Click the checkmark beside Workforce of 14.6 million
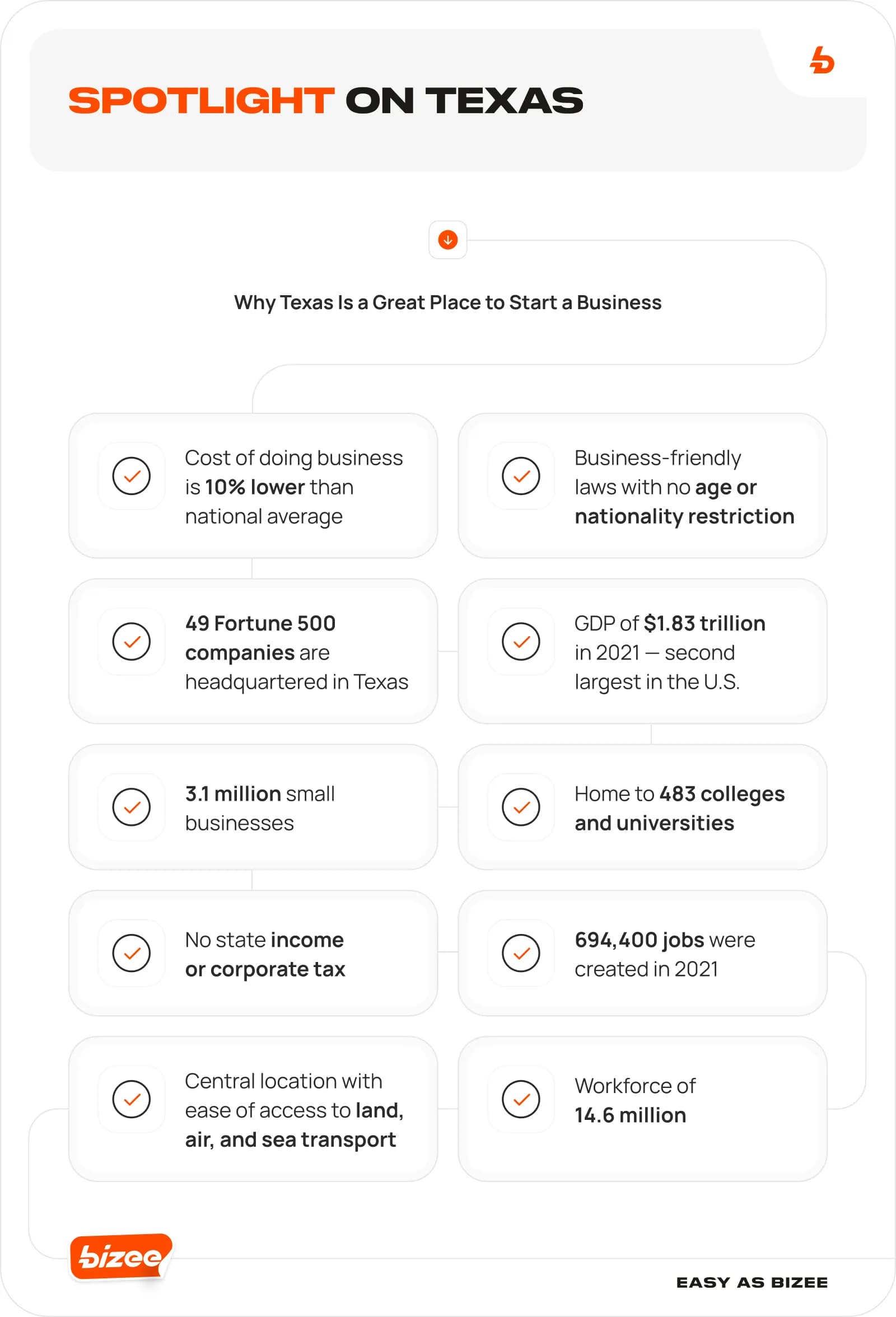The image size is (896, 1317). [521, 1099]
